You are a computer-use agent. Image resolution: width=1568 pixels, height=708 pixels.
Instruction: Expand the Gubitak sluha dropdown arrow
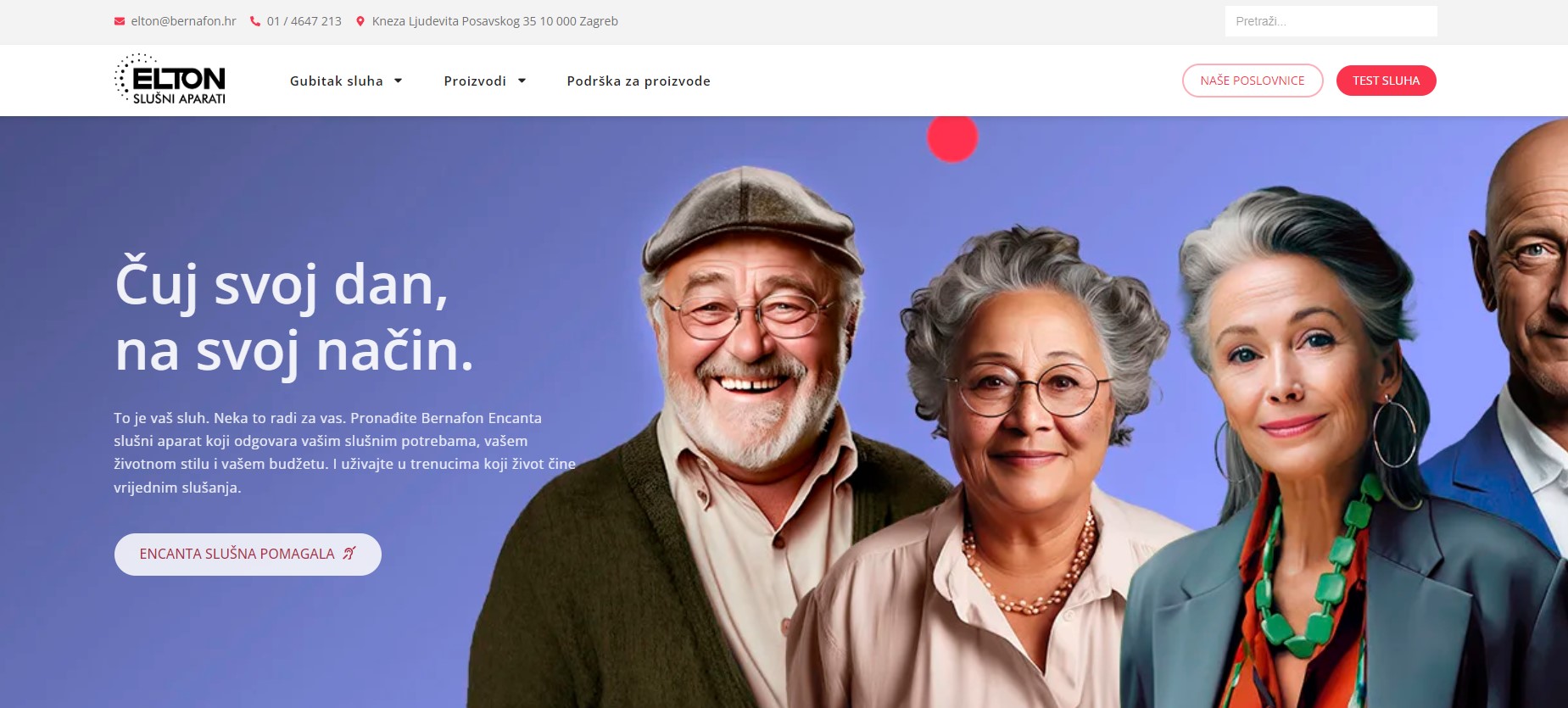398,81
